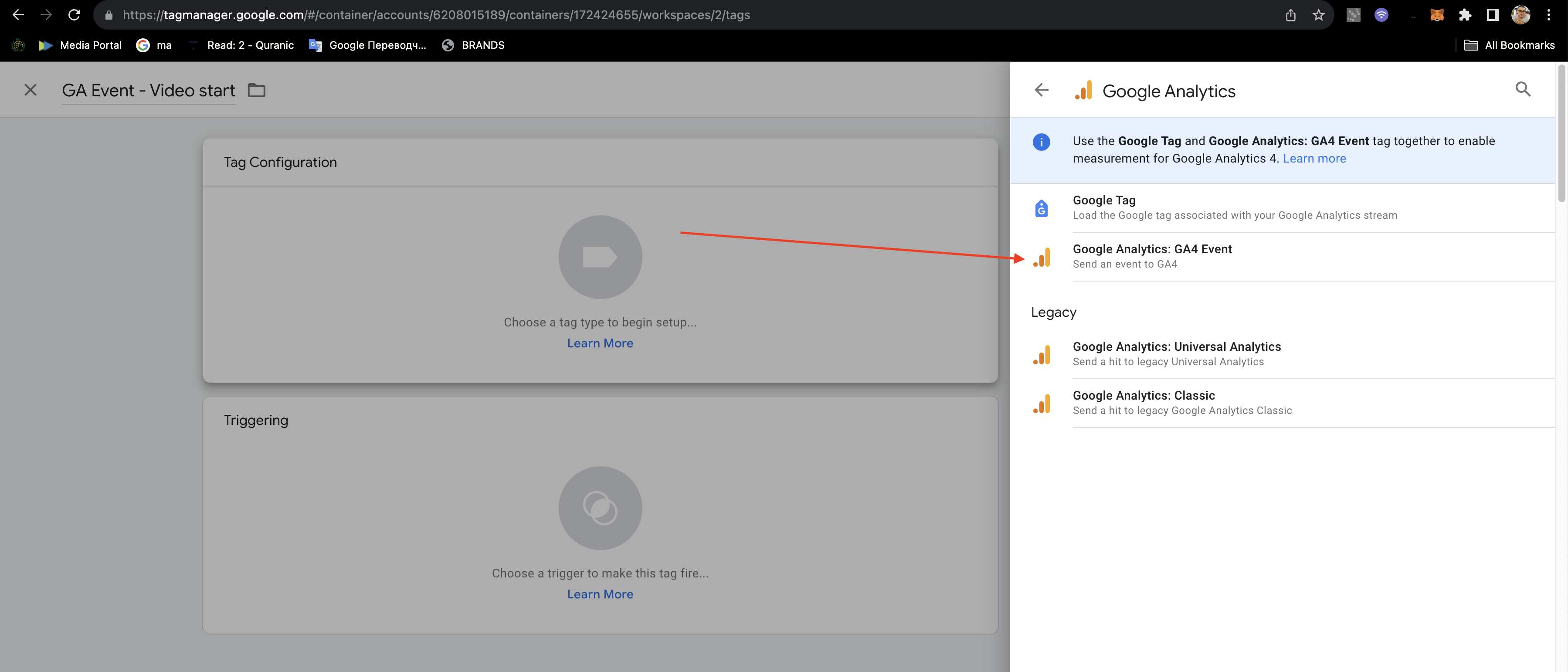Go back from Google Analytics panel
1568x672 pixels.
click(1042, 90)
